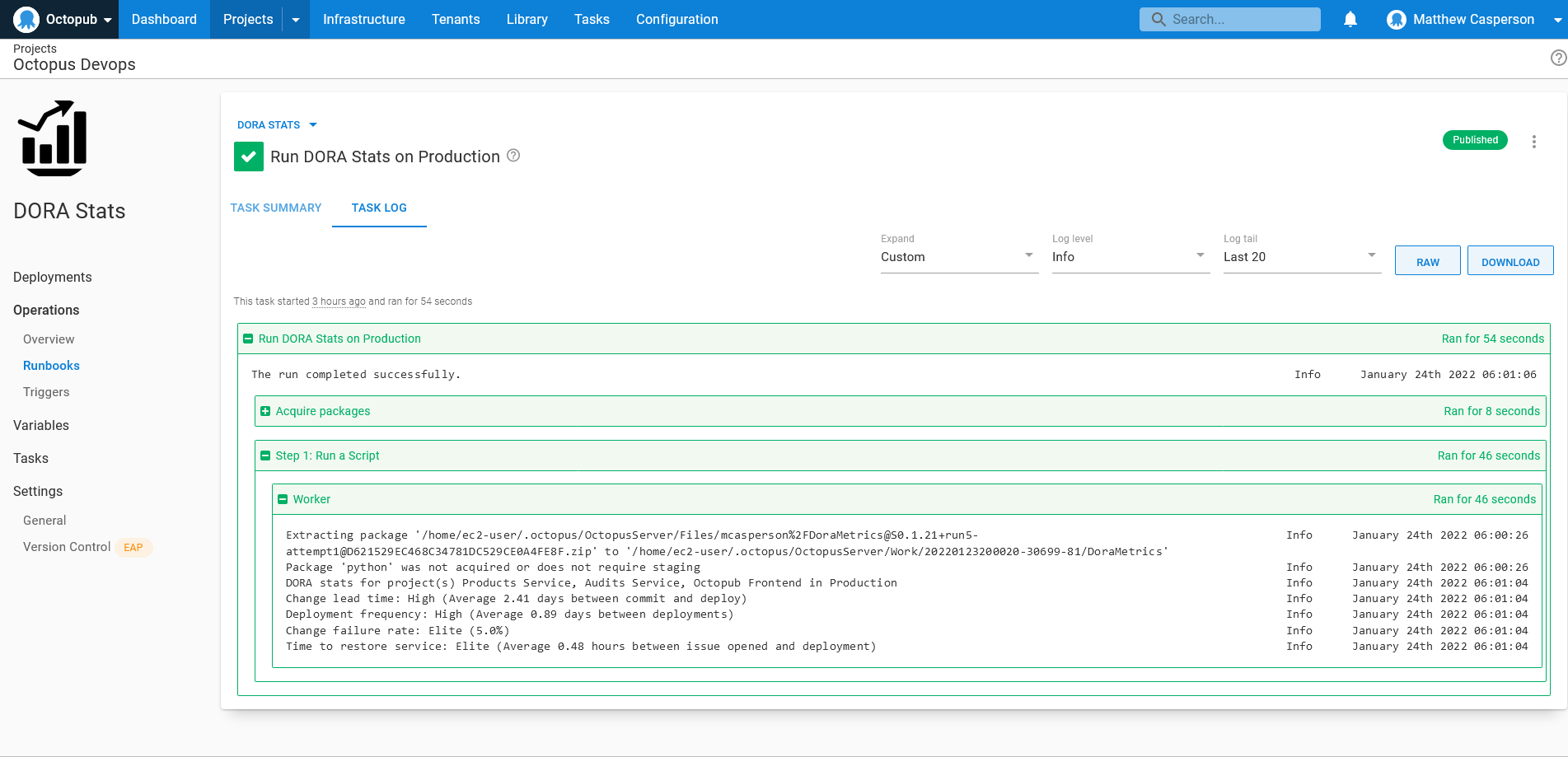Open the Expand Custom dropdown

point(958,257)
